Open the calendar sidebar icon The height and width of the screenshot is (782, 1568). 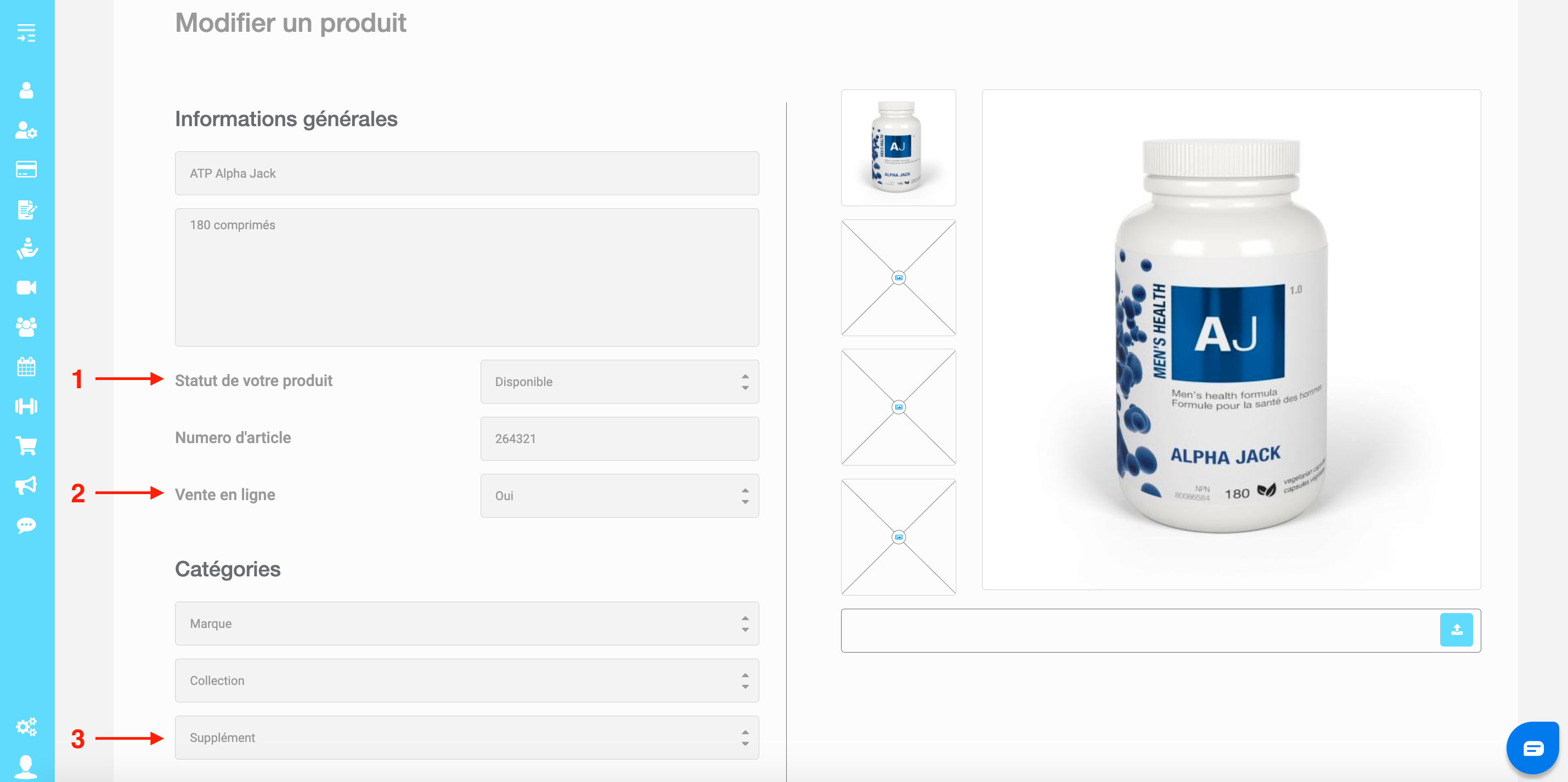[26, 366]
